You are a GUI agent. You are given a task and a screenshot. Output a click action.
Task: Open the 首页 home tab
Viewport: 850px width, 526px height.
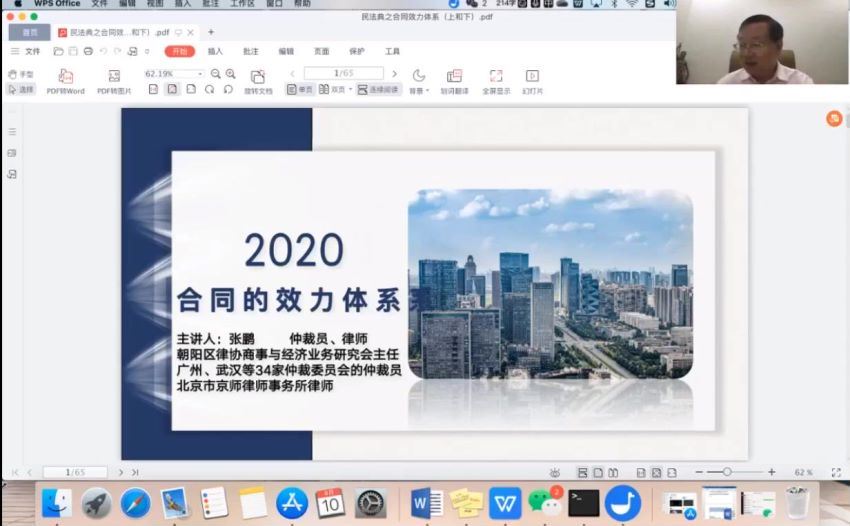[30, 33]
